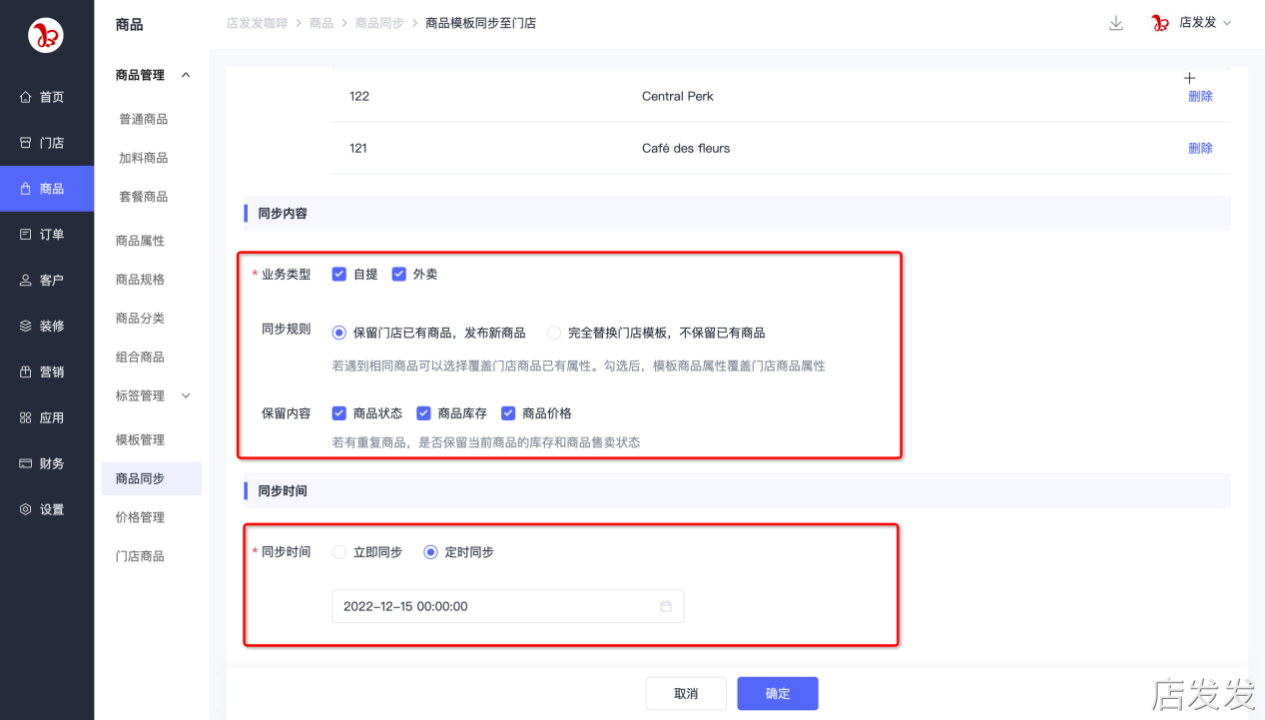The width and height of the screenshot is (1265, 720).
Task: Click the 装修 layers icon
Action: pos(26,326)
